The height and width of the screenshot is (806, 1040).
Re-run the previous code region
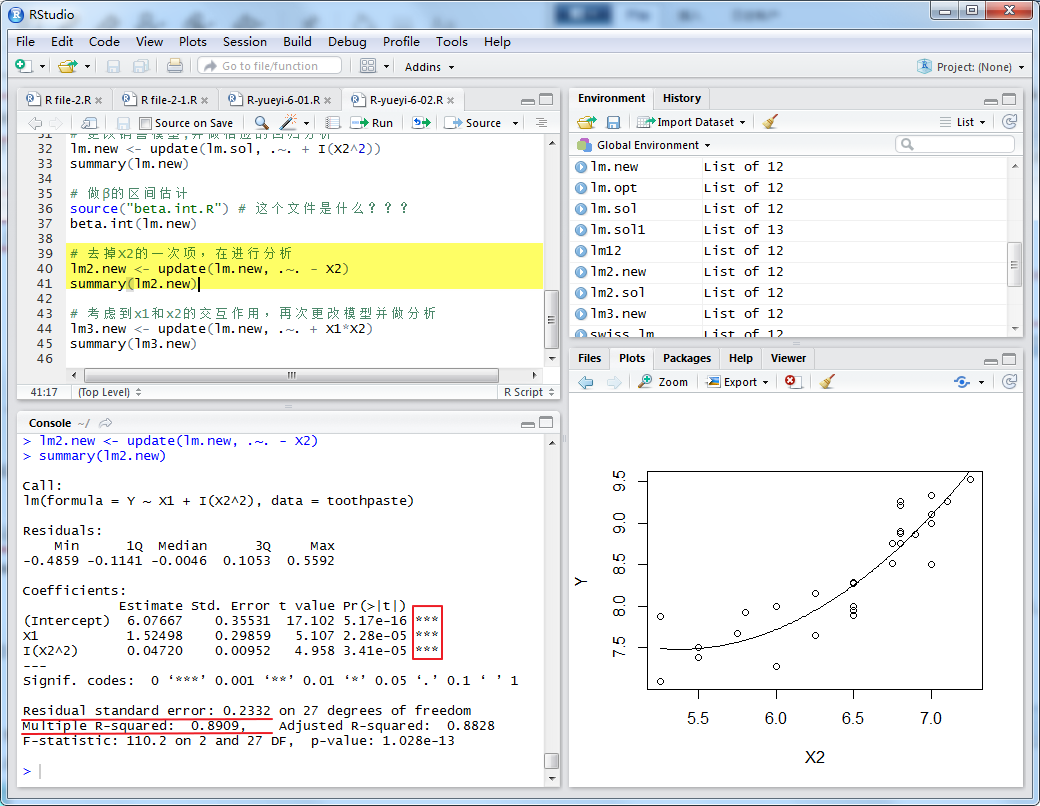(x=421, y=123)
